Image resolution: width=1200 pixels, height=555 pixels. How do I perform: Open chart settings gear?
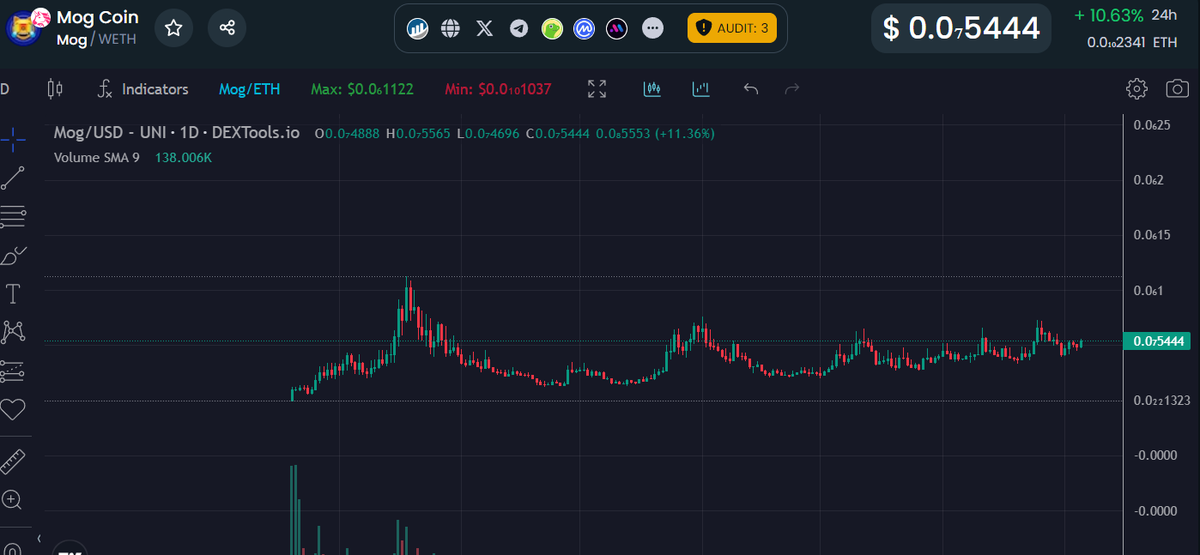coord(1136,89)
